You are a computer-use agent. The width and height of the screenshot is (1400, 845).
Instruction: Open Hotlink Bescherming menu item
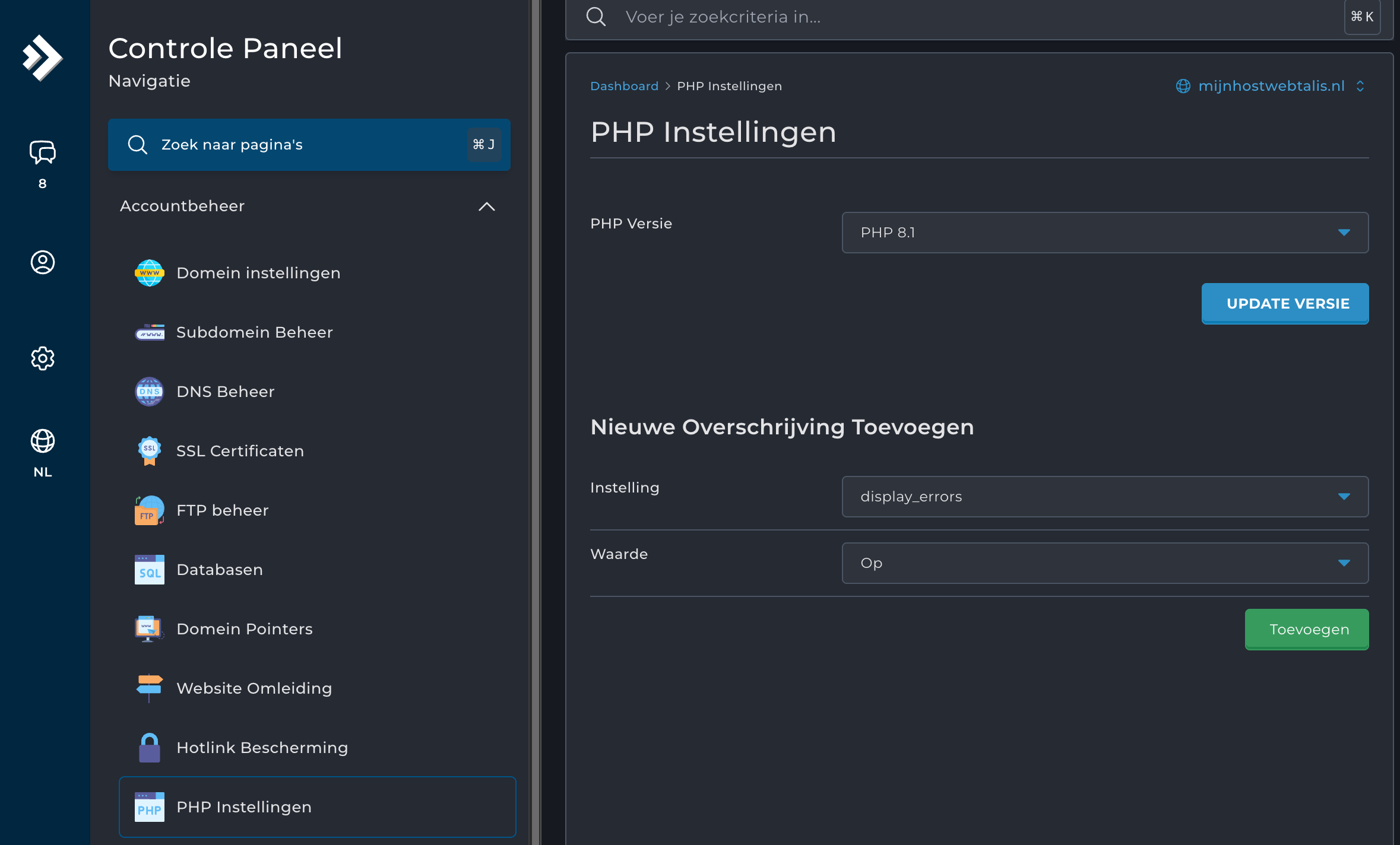pos(318,748)
